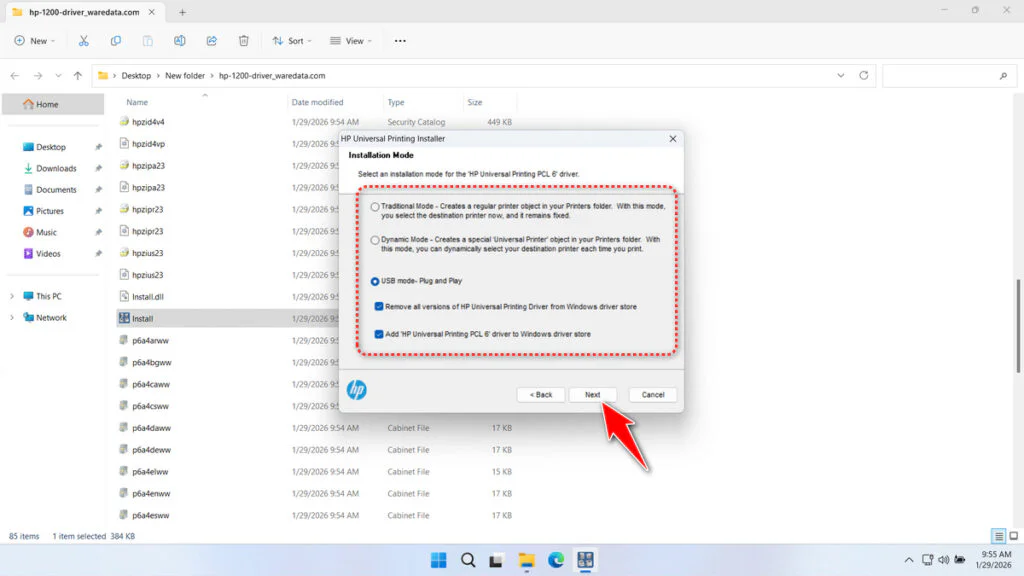
Task: Click the See more ellipsis menu
Action: pyautogui.click(x=400, y=41)
